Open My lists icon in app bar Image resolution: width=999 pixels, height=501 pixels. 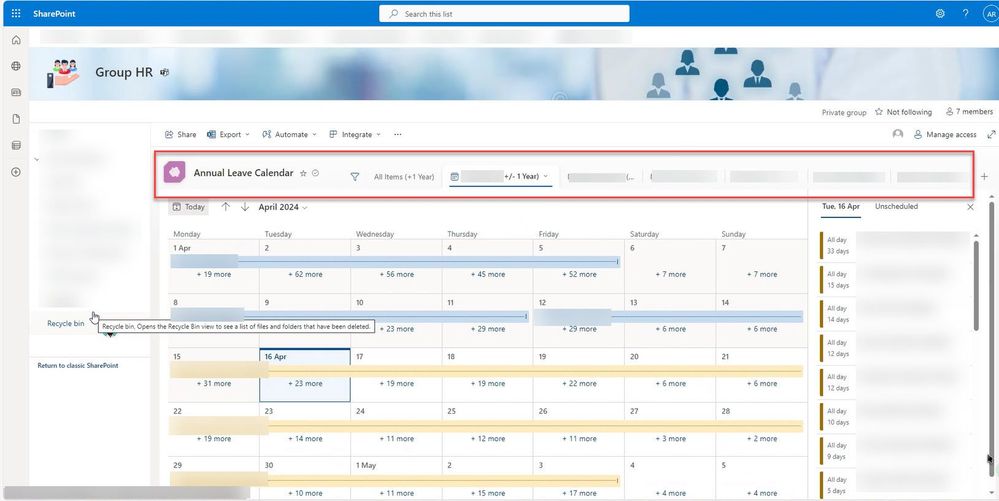tap(16, 145)
